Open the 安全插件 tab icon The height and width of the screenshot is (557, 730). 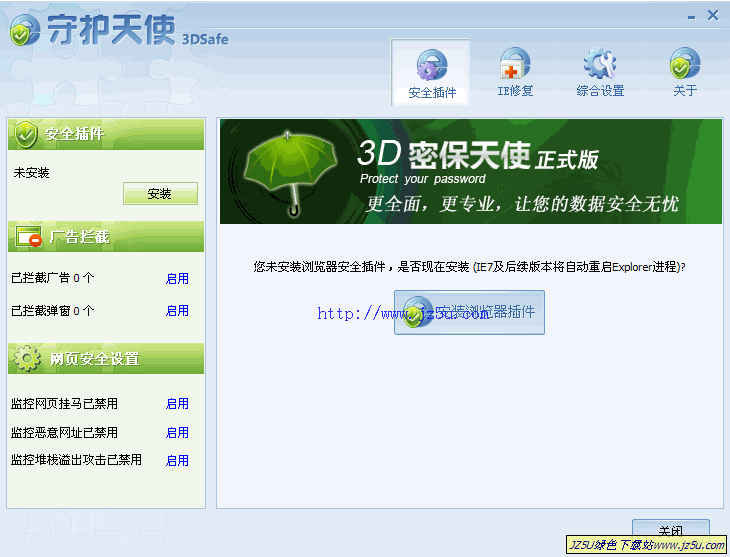tap(432, 65)
